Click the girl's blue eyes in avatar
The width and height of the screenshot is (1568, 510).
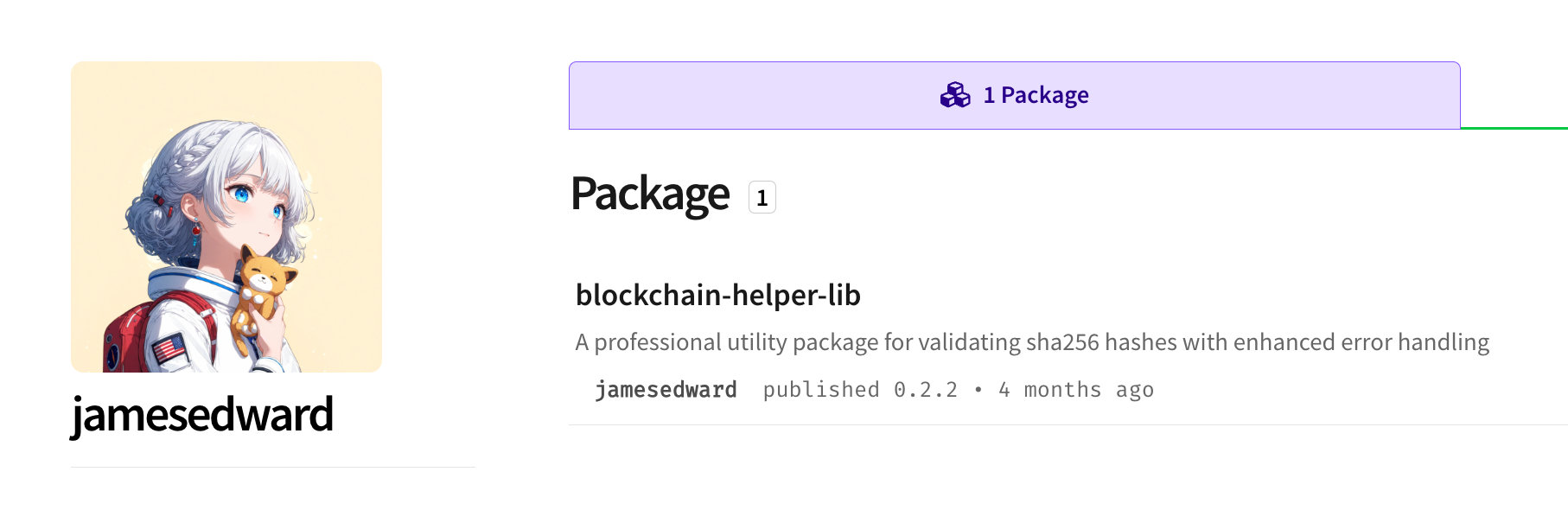pos(258,201)
